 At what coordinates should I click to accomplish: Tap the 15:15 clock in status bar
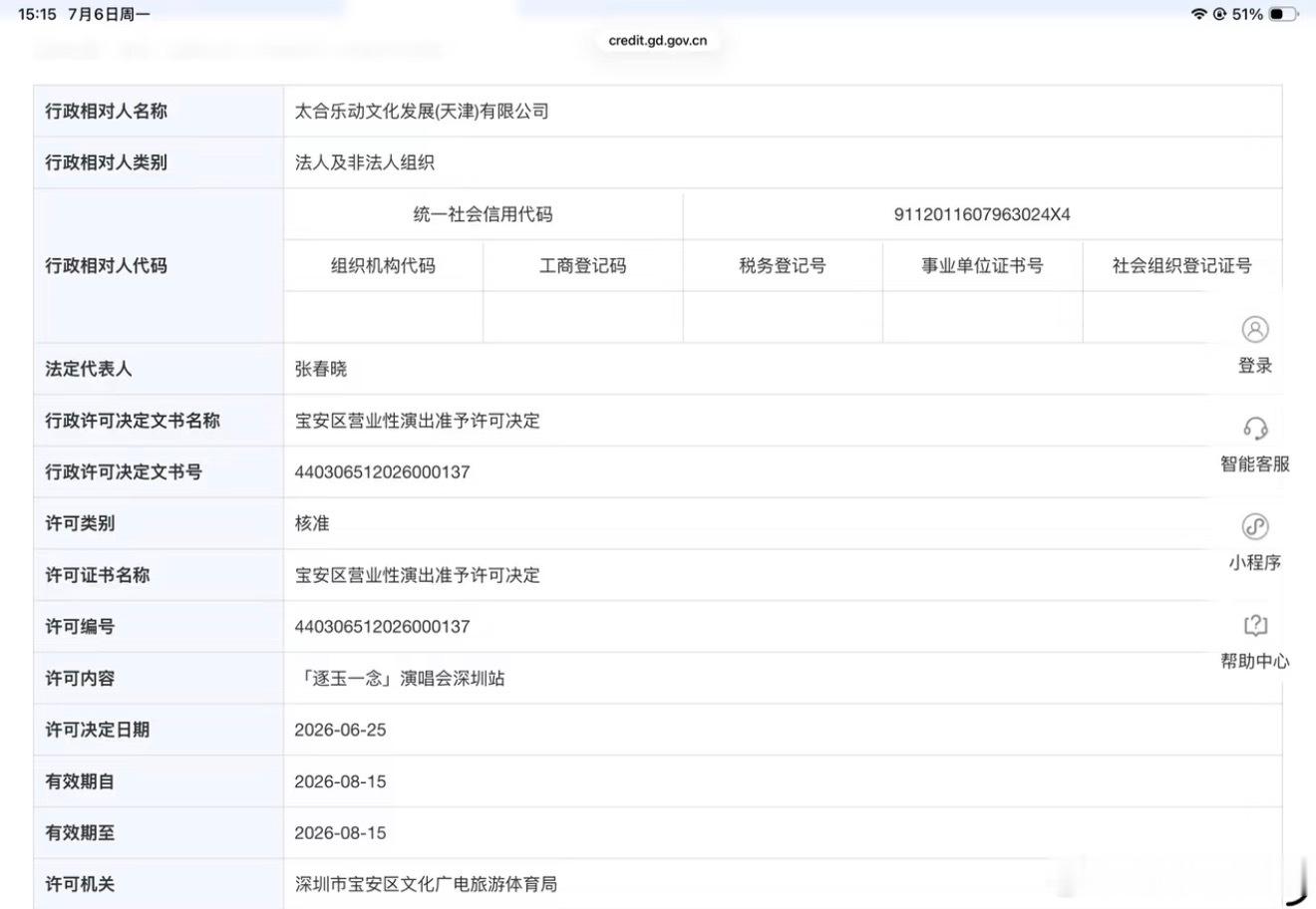point(37,14)
